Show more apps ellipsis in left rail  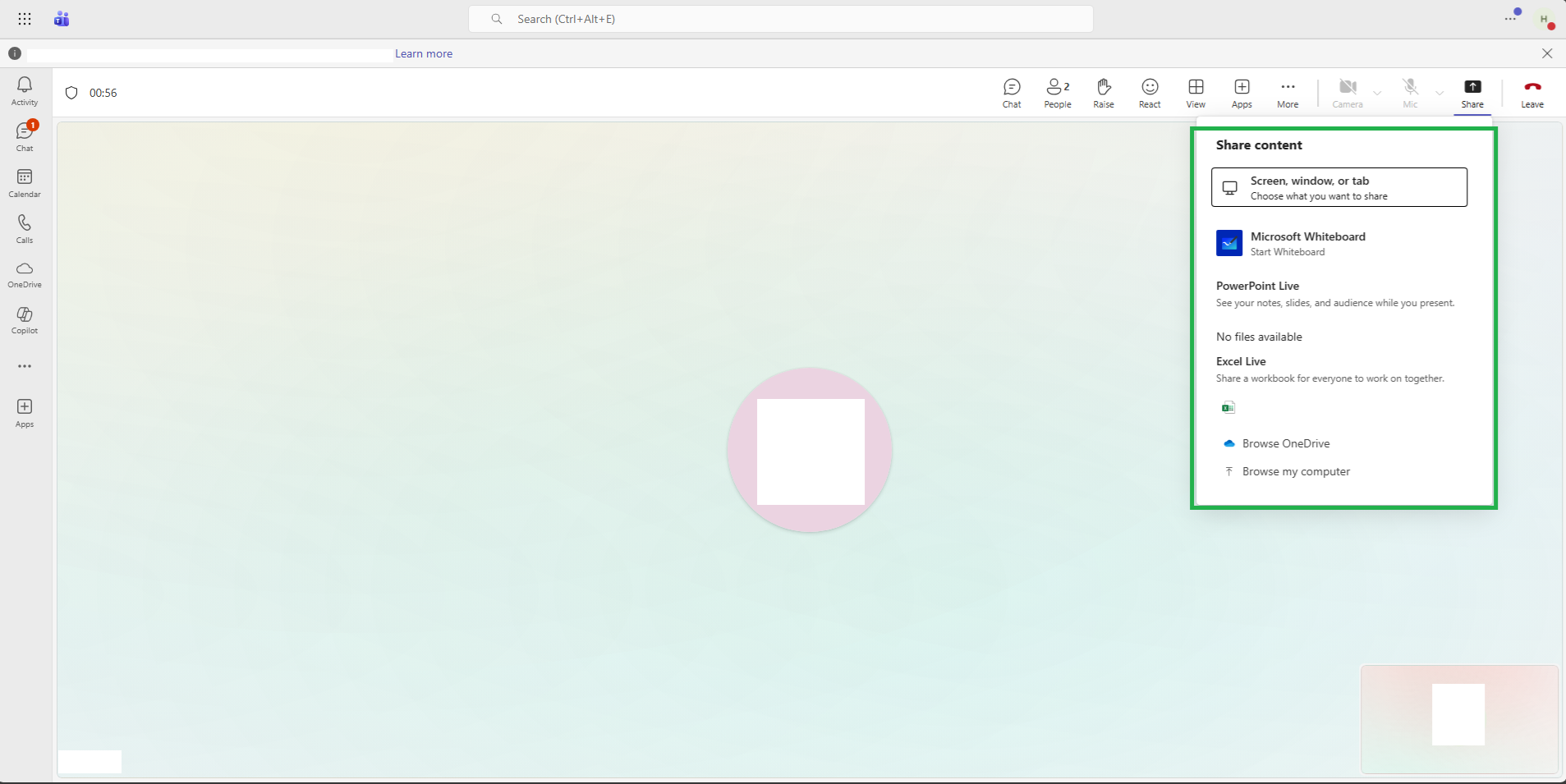pos(25,366)
